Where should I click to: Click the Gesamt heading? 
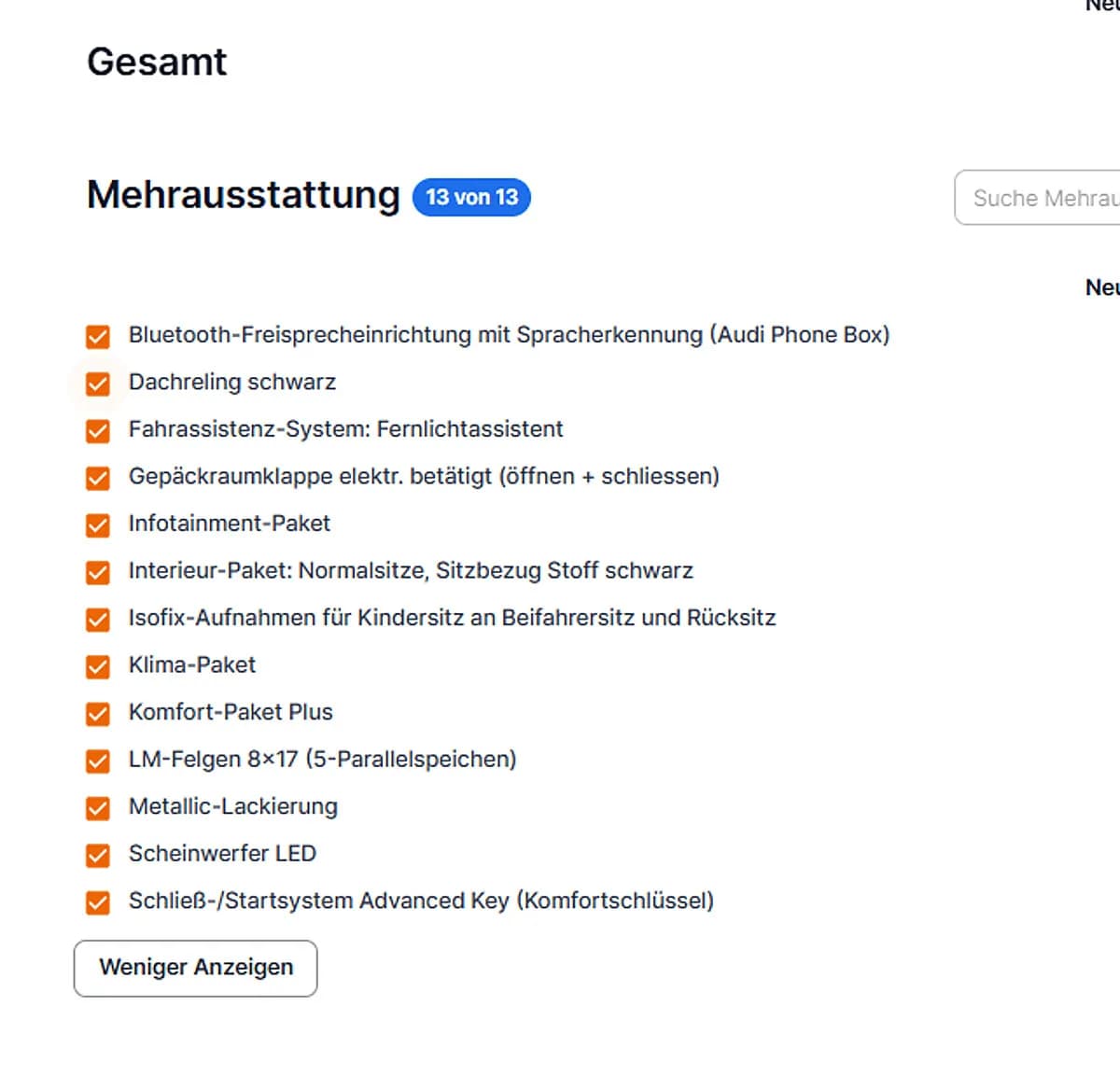point(157,63)
